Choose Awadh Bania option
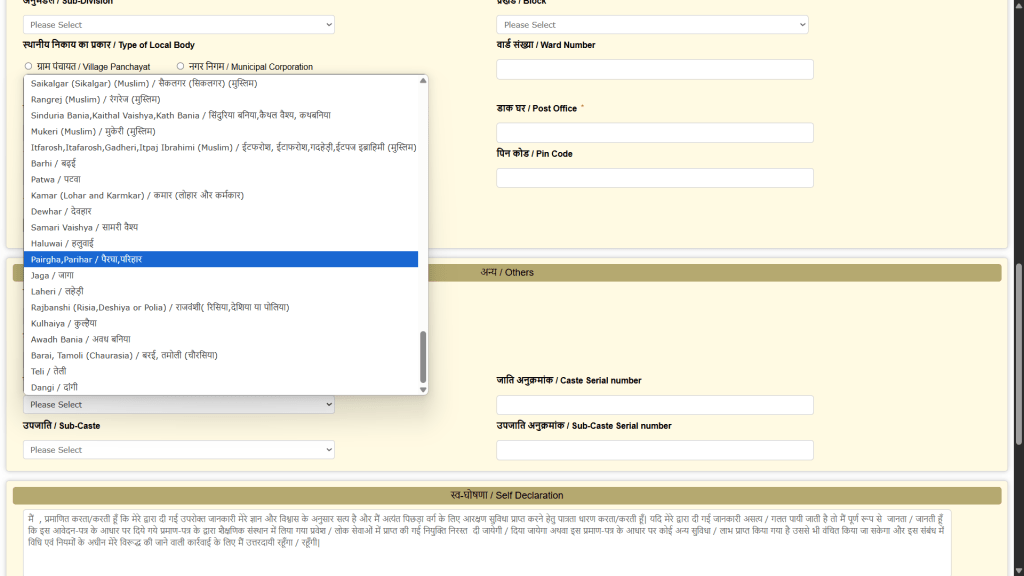Viewport: 1024px width, 576px height. [221, 339]
